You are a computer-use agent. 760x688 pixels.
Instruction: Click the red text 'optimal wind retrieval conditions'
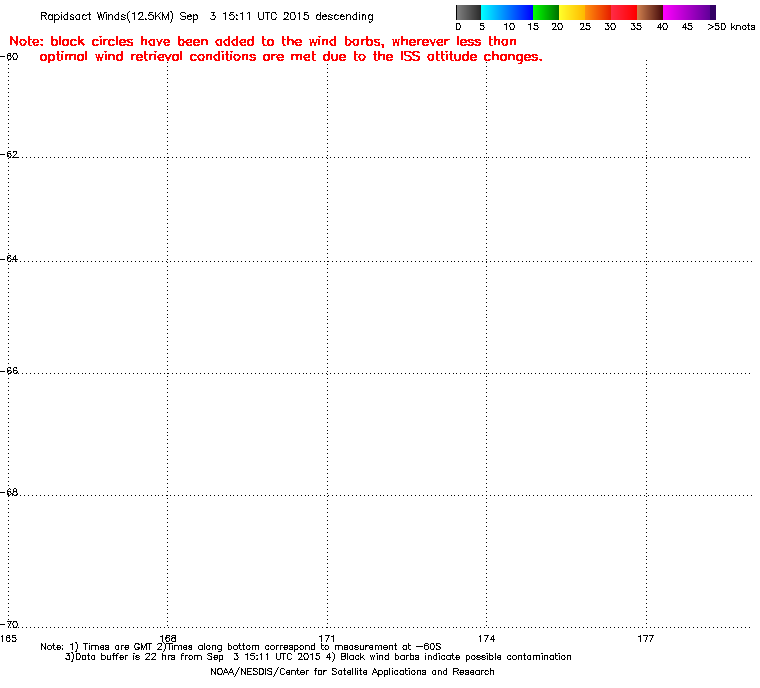point(148,57)
